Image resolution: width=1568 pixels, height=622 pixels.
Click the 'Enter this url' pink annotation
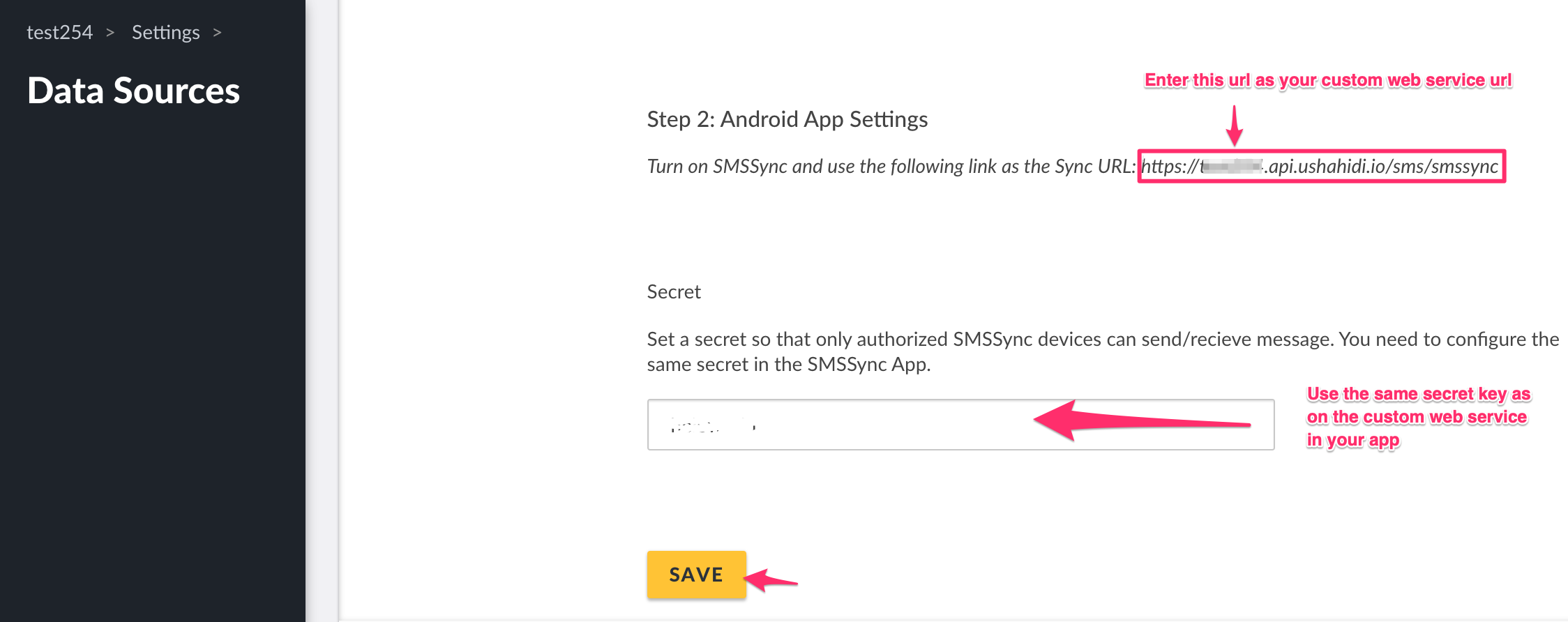click(1327, 80)
